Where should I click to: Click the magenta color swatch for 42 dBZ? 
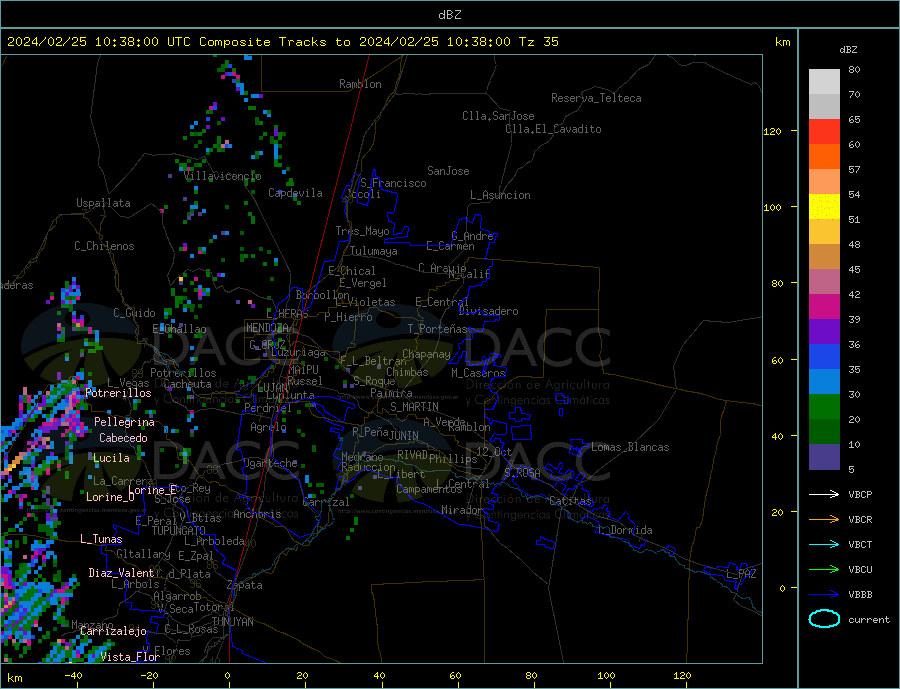[824, 307]
